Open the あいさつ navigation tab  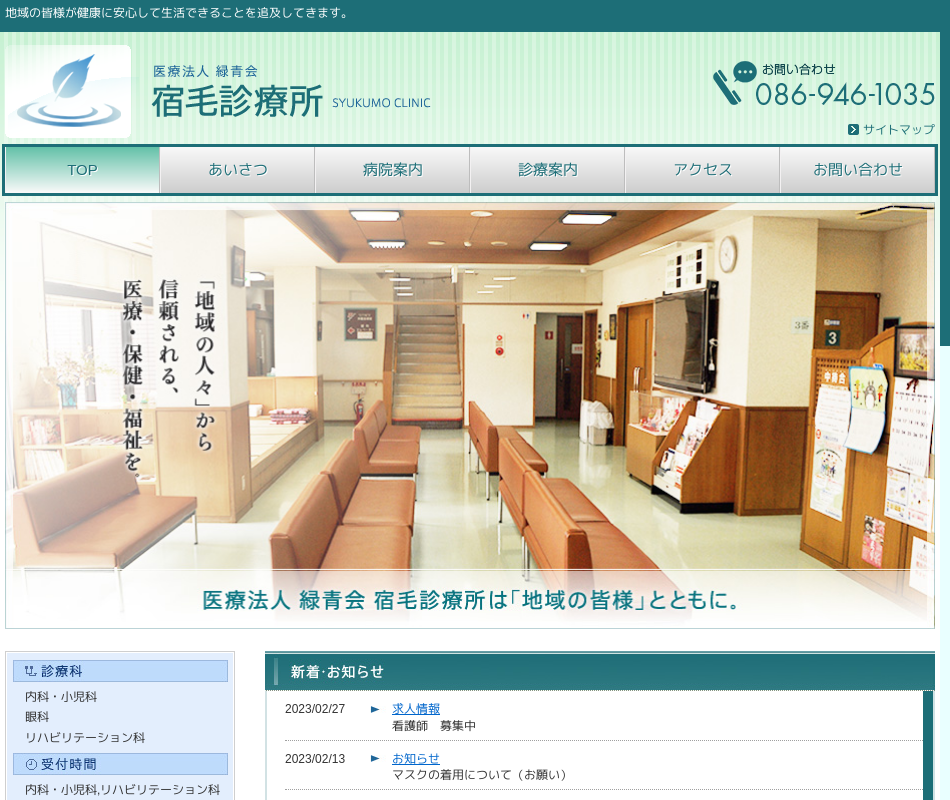click(x=238, y=170)
